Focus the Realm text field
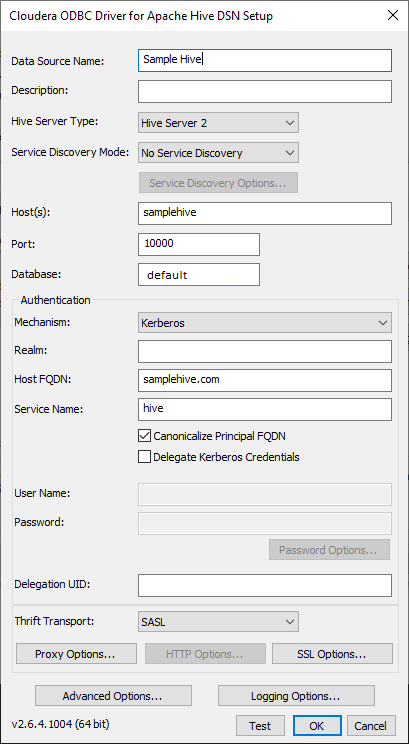Screen dimensions: 409x744 pyautogui.click(x=265, y=351)
